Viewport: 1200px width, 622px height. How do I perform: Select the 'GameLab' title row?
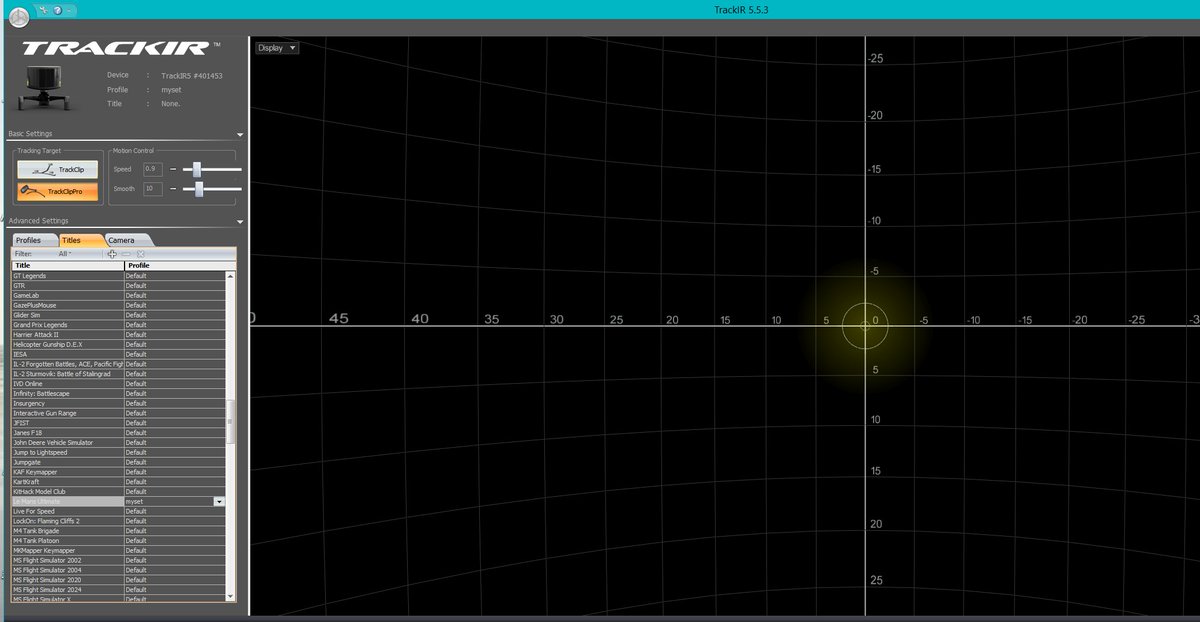119,295
